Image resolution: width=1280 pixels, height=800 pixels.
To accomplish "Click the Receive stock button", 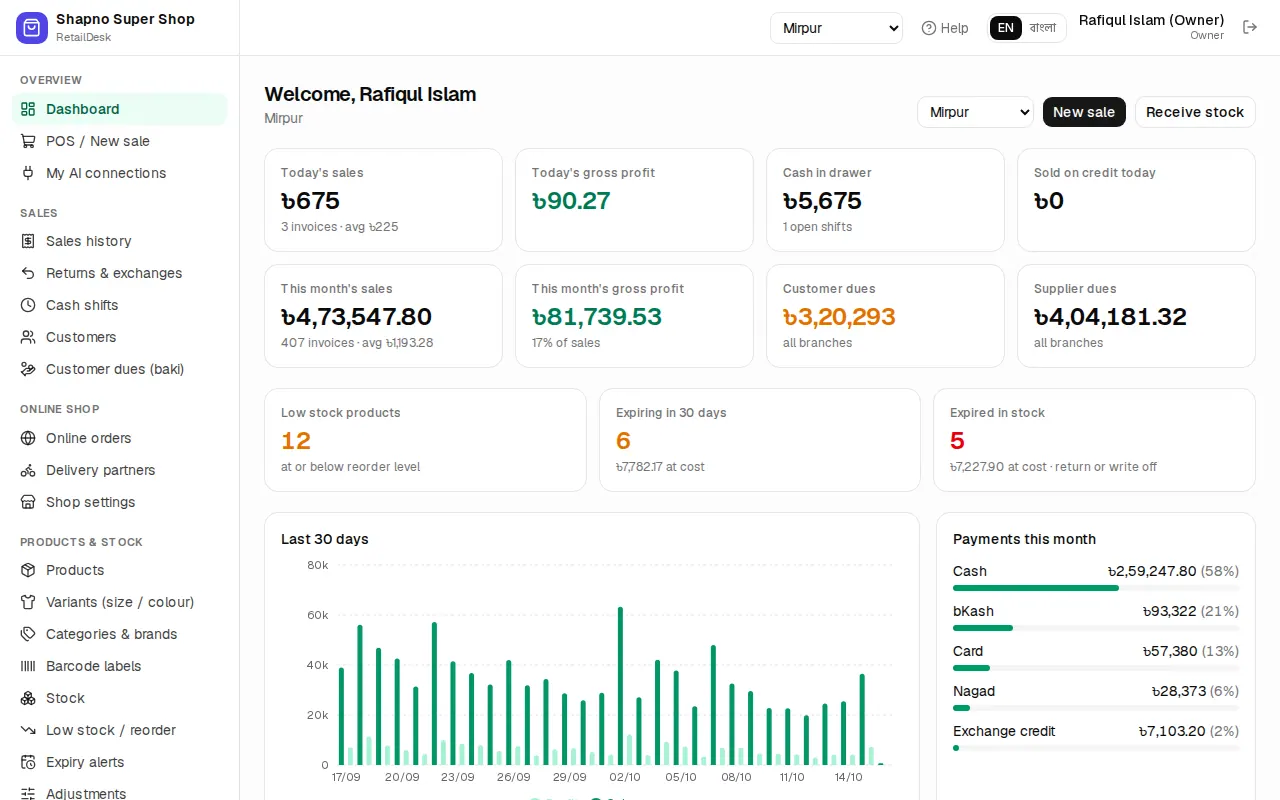I will [x=1195, y=112].
